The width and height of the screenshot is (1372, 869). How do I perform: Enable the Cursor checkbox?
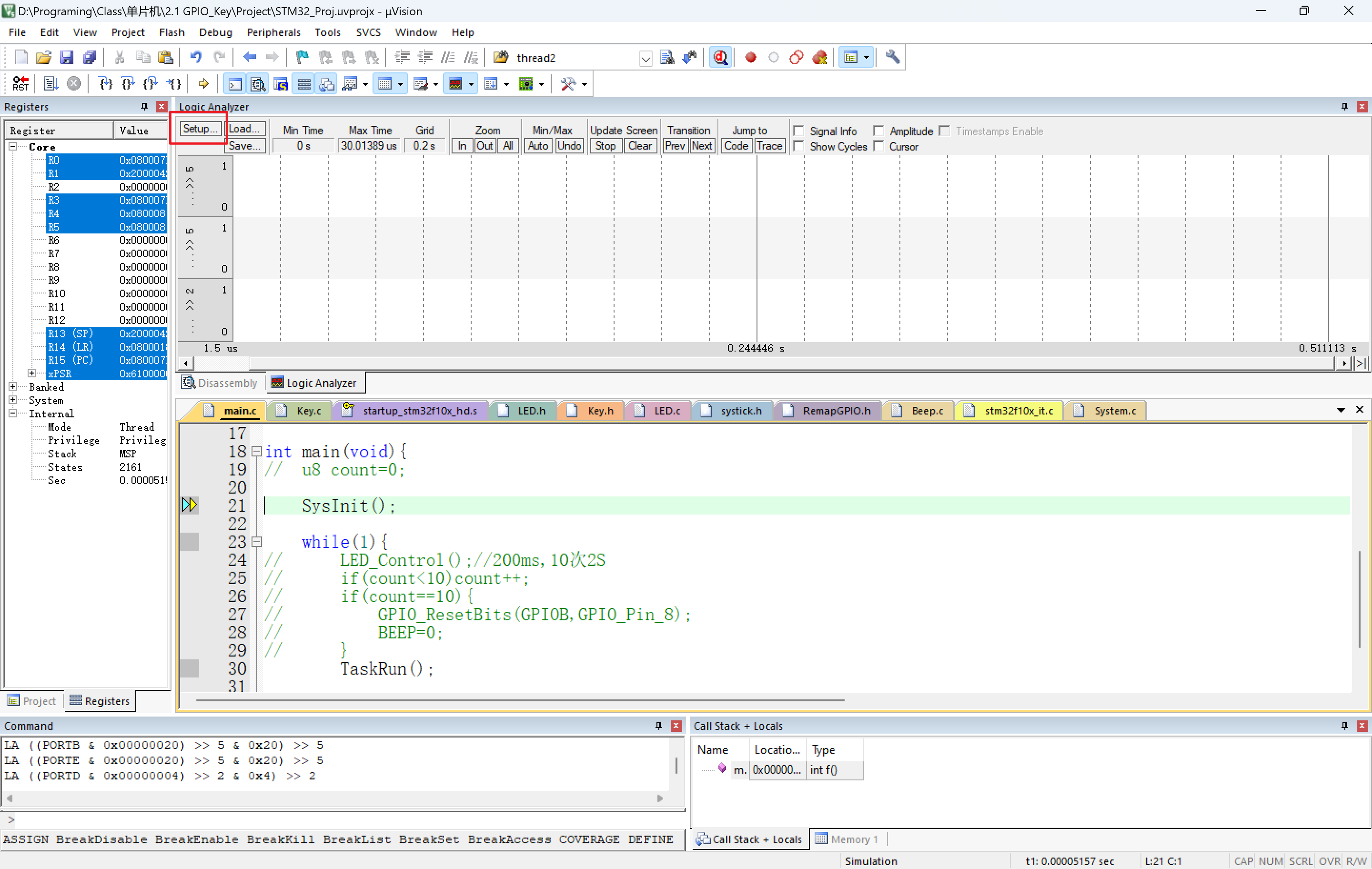[878, 146]
